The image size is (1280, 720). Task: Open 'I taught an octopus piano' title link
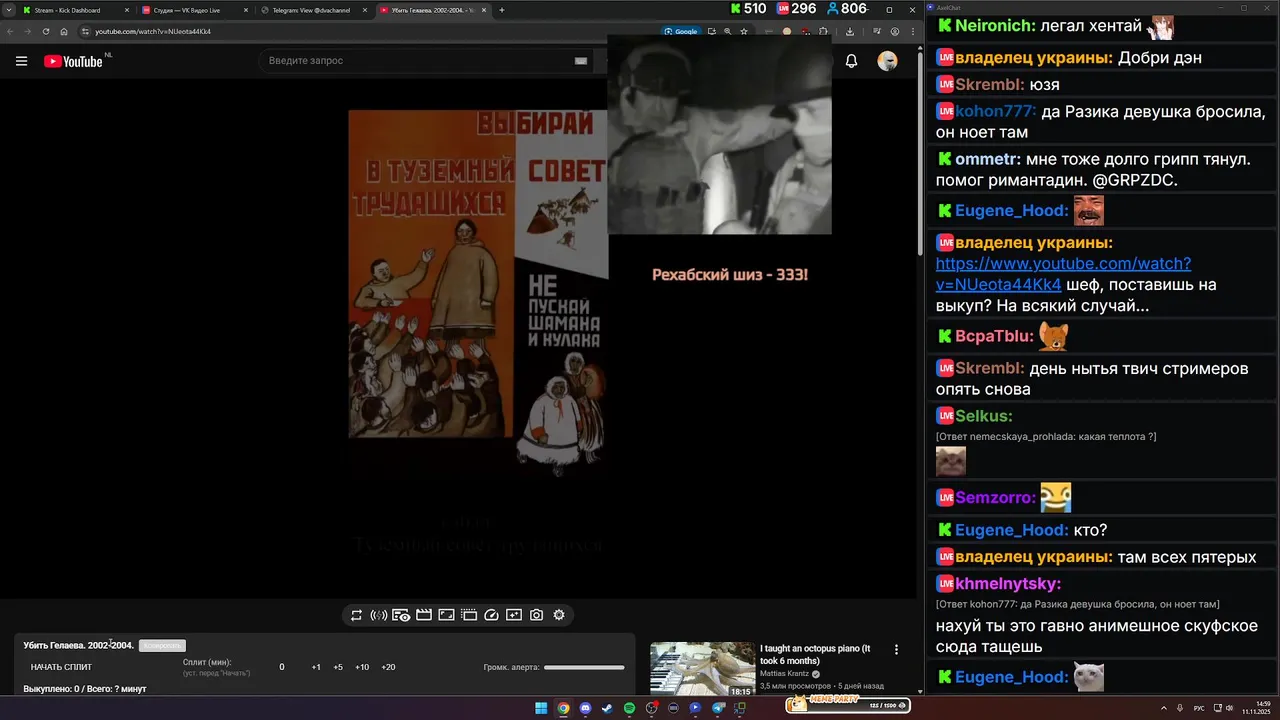click(815, 654)
